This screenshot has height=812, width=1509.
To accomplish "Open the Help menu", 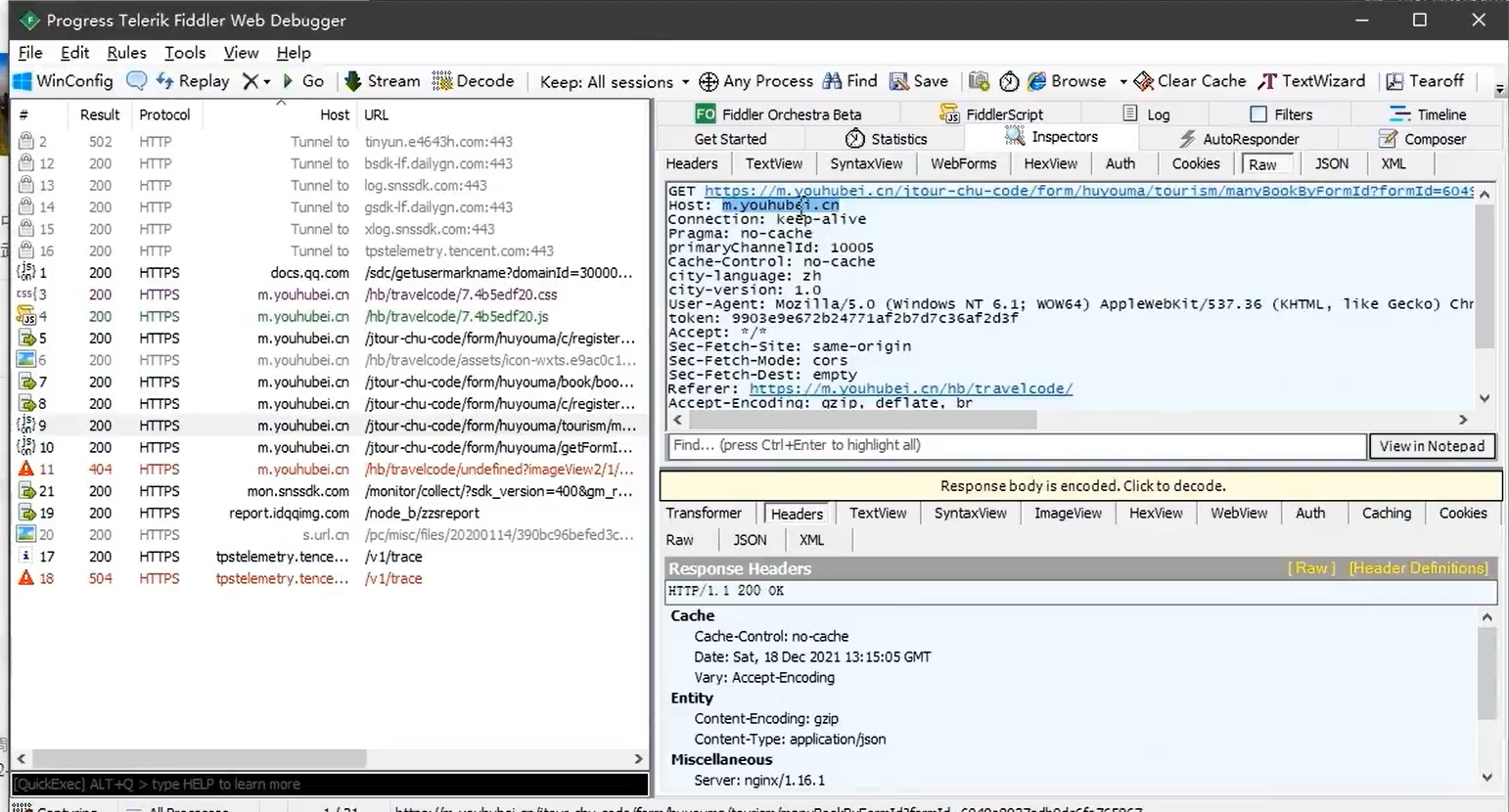I will [x=294, y=53].
